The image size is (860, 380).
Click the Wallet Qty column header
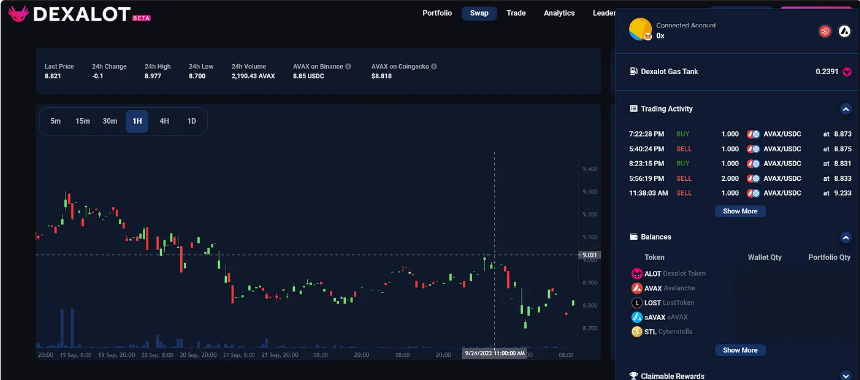765,257
